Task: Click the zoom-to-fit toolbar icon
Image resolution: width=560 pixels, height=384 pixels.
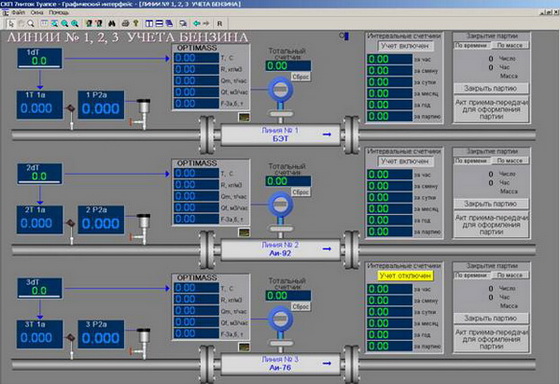Action: pos(54,24)
